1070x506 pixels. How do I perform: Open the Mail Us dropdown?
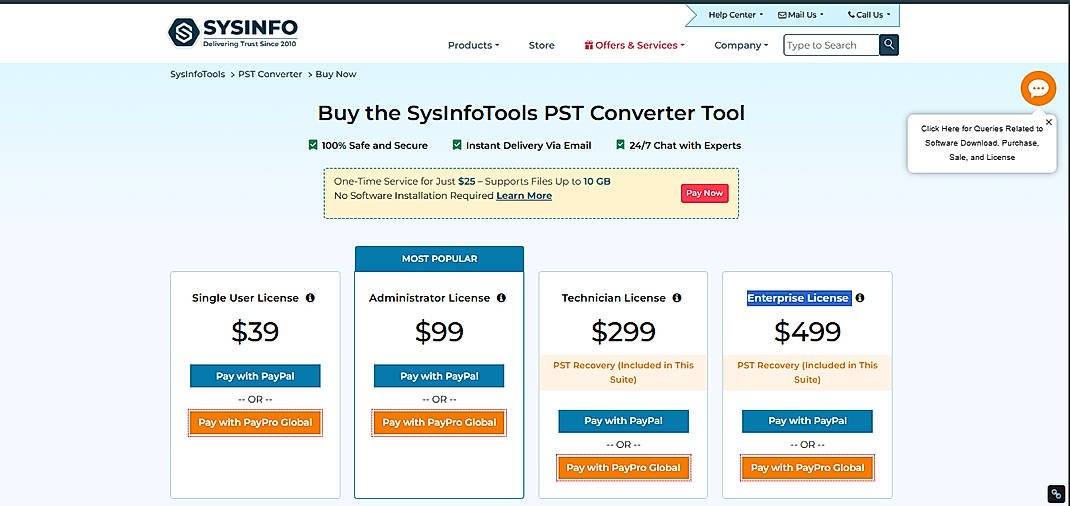(x=800, y=14)
